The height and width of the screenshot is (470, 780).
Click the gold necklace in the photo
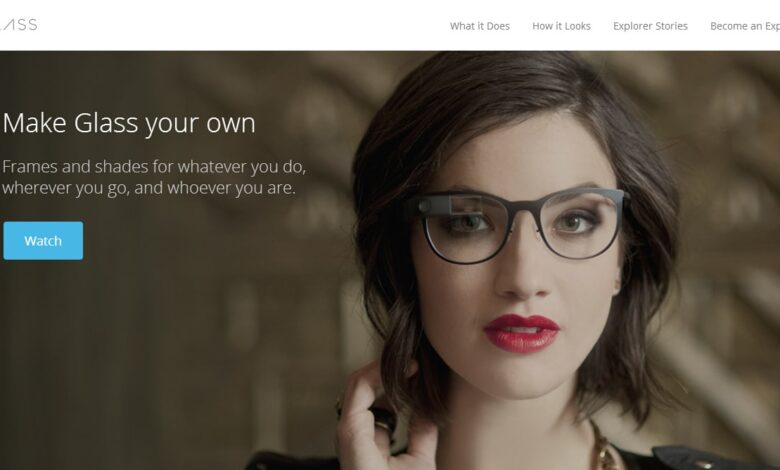604,449
